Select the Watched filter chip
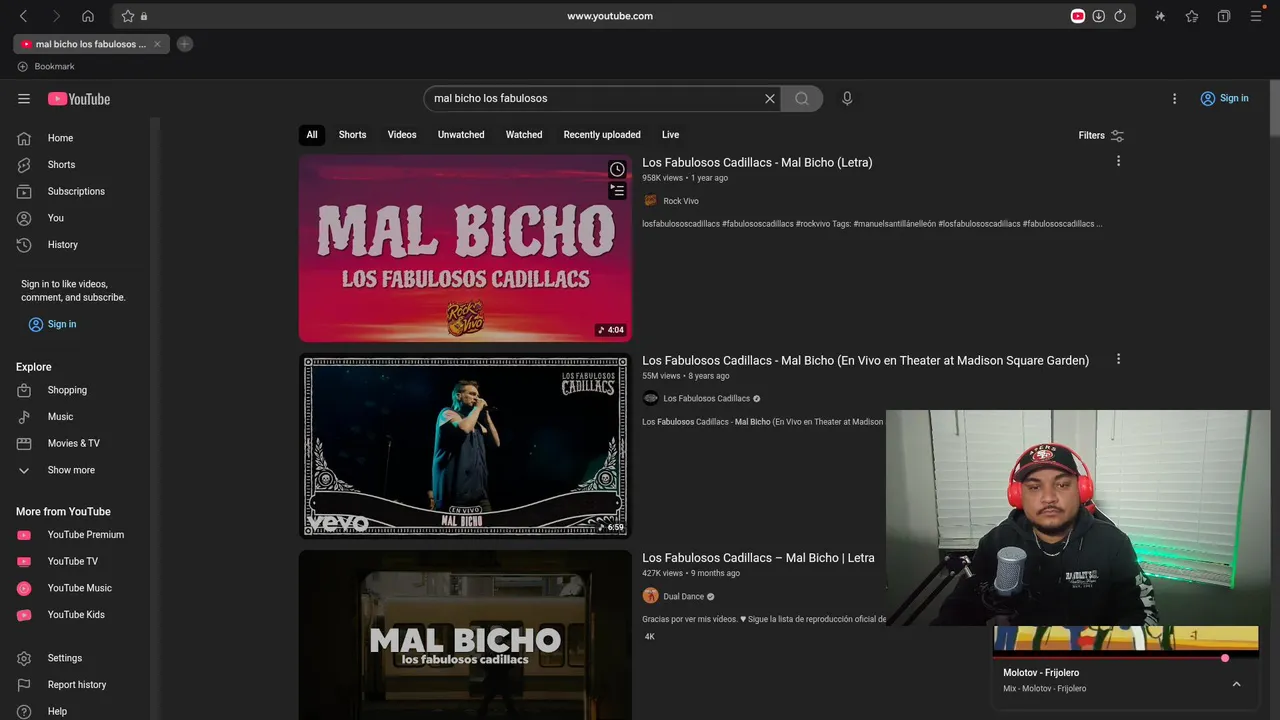 tap(524, 135)
